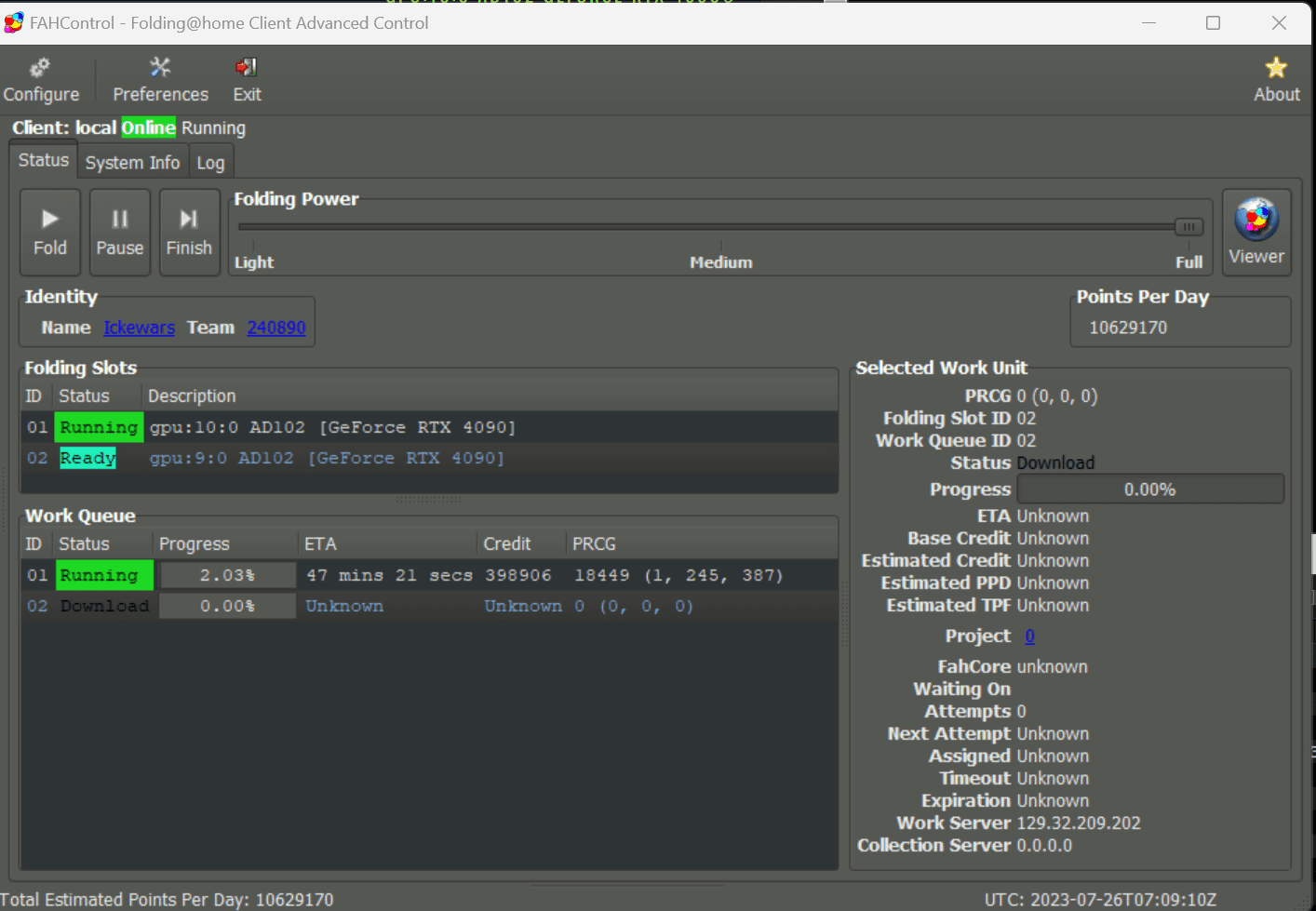Sort work queue by PRCG column
Screen dimensions: 1316x911
(x=702, y=543)
